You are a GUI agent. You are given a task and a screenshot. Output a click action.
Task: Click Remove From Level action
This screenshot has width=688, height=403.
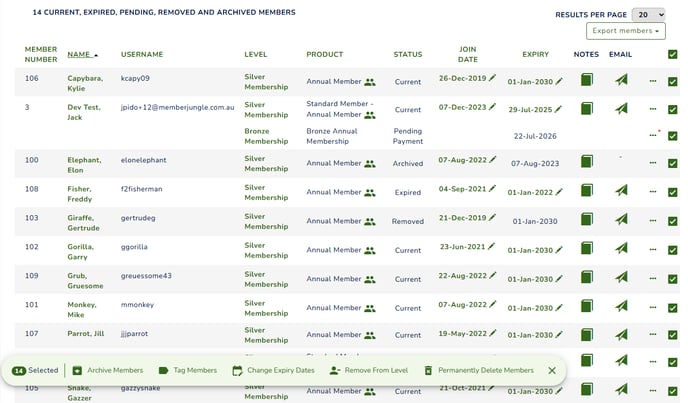click(x=369, y=370)
